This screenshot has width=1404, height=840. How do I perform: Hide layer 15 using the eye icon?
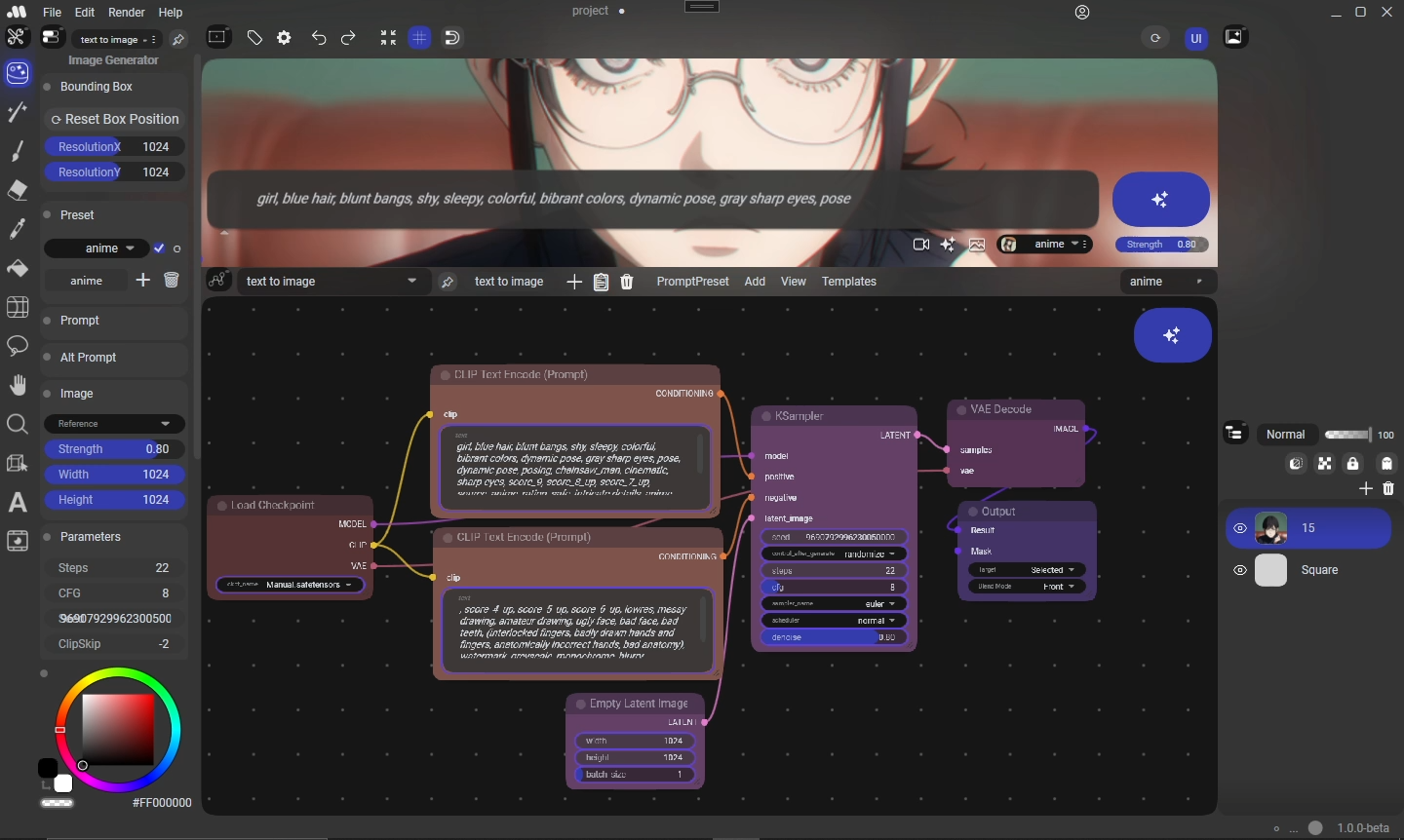(x=1240, y=528)
